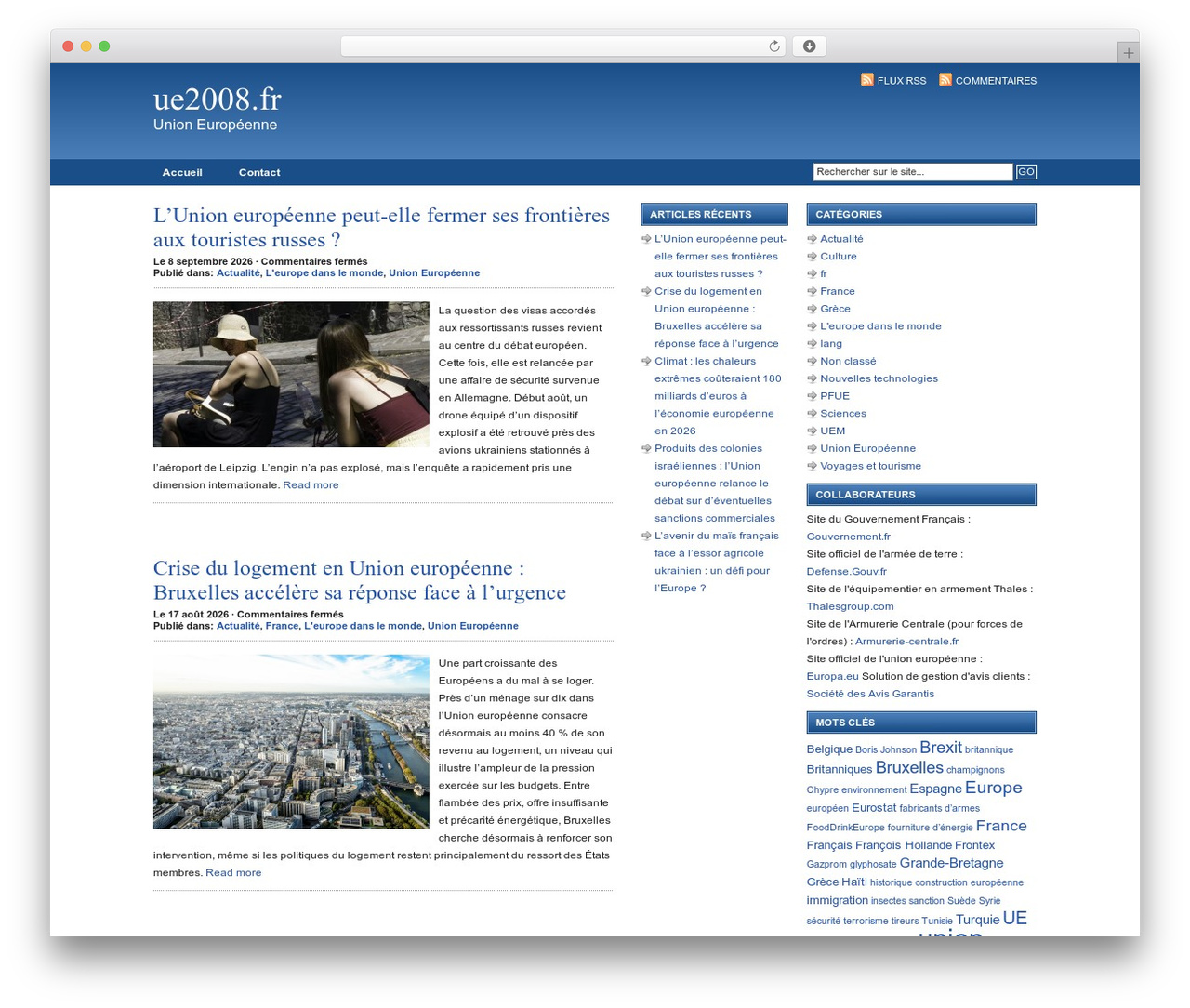Open the lang category

coord(831,344)
